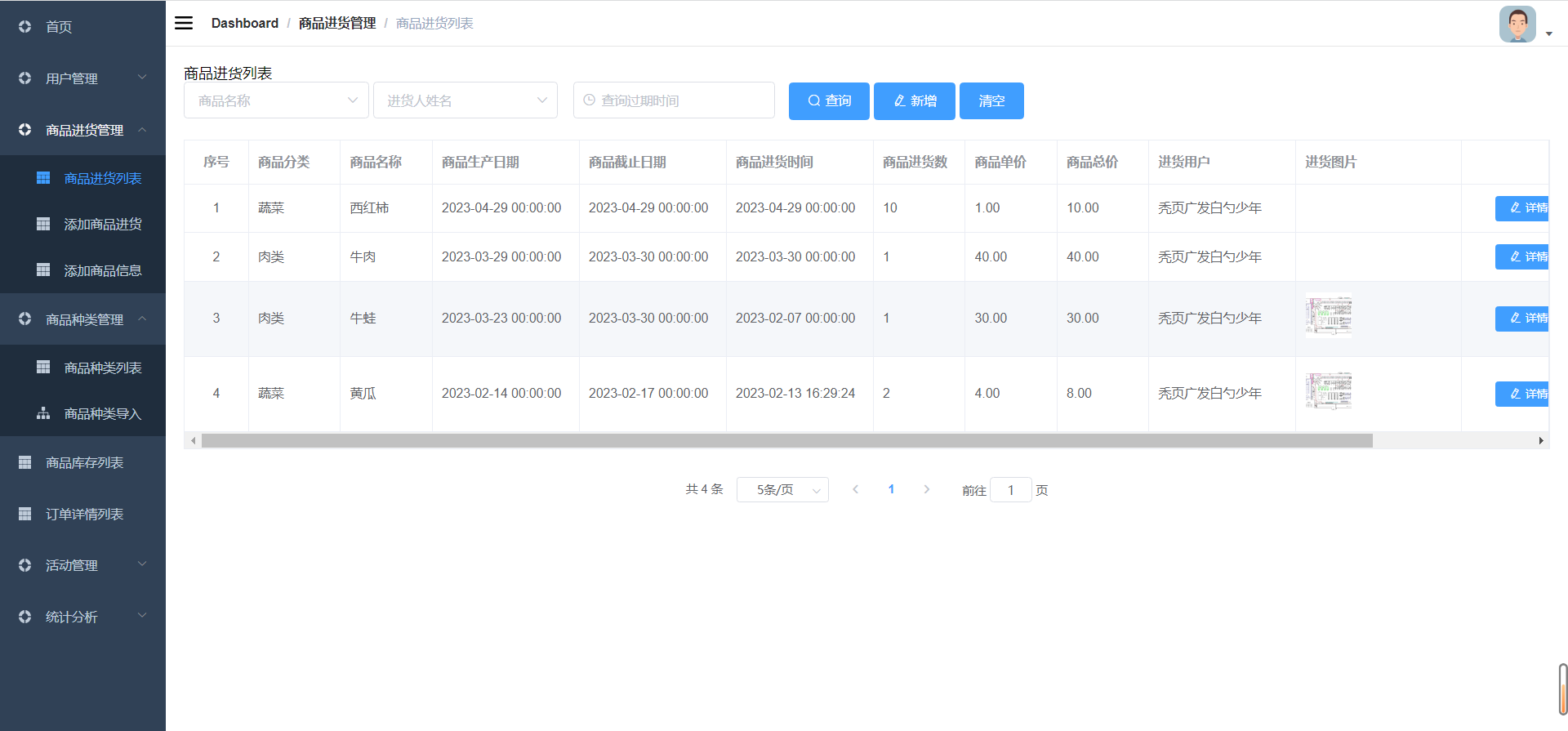
Task: Click the 新增 add button
Action: coord(915,100)
